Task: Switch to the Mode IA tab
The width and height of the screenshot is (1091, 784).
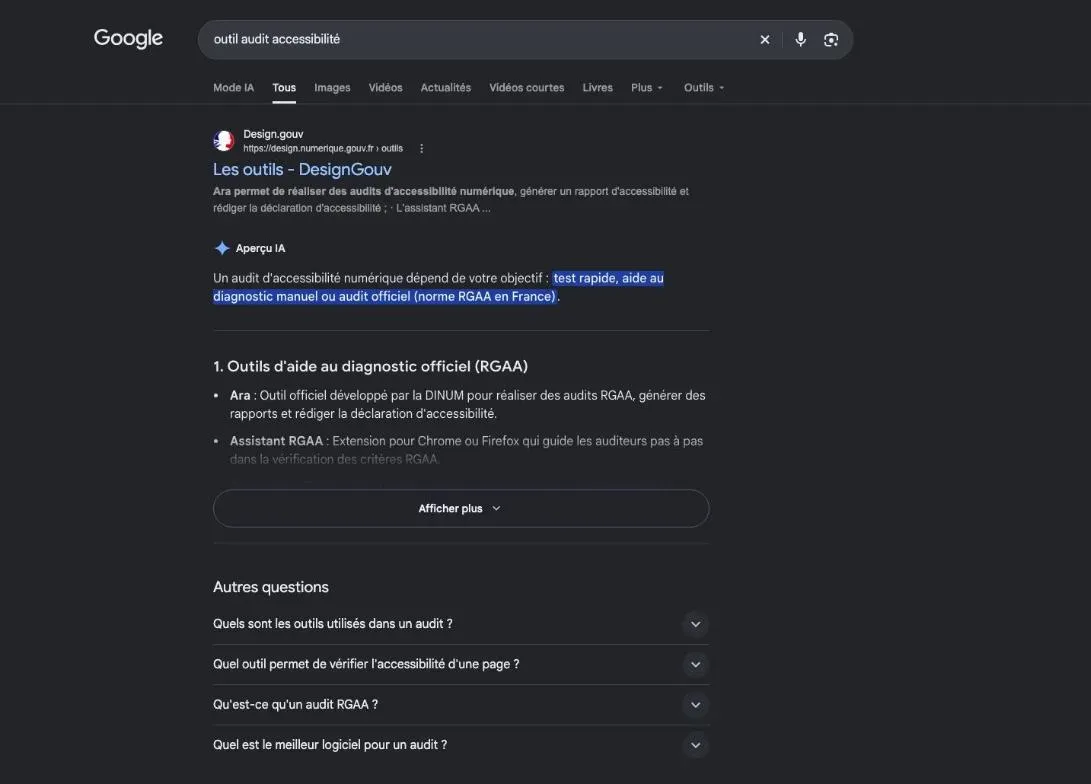Action: click(233, 88)
